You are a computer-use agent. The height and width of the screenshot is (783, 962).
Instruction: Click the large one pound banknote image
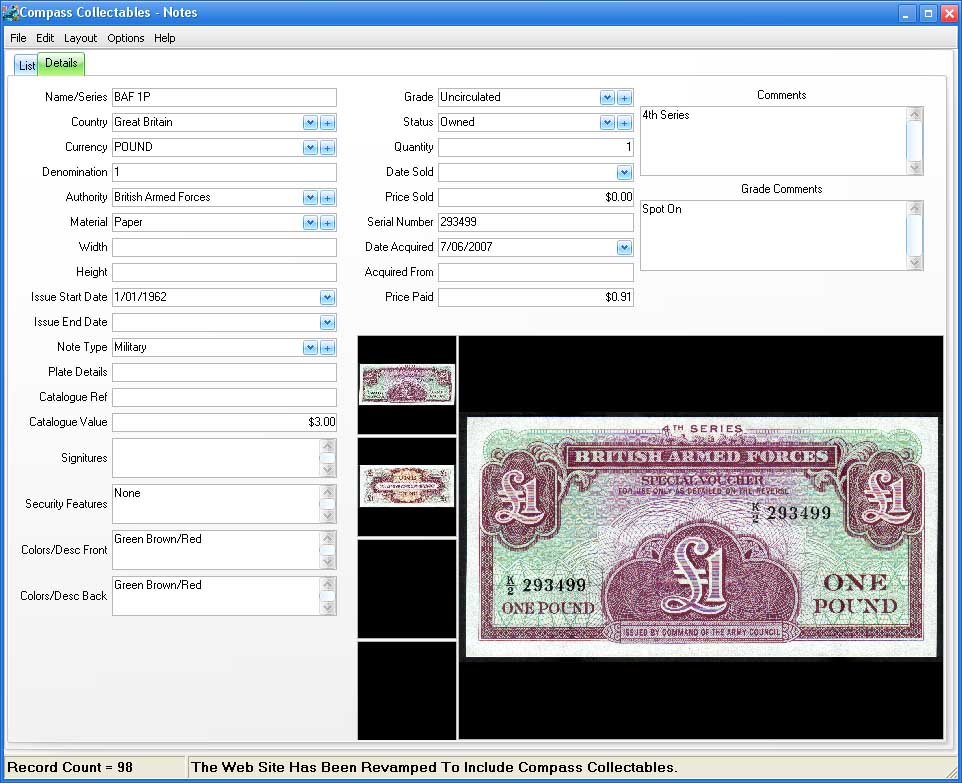point(702,537)
